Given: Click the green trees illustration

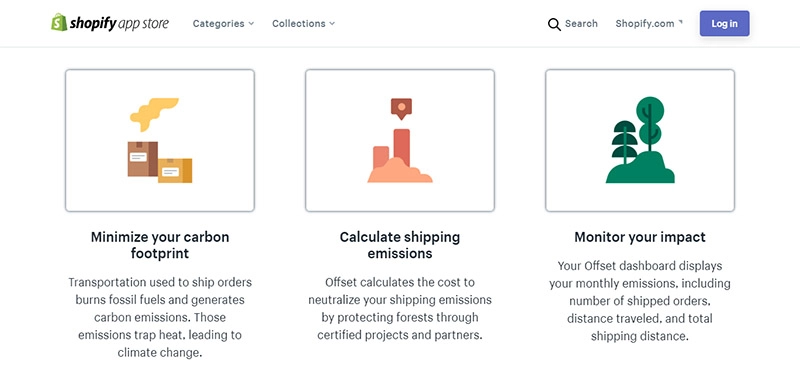Looking at the screenshot, I should tap(640, 140).
